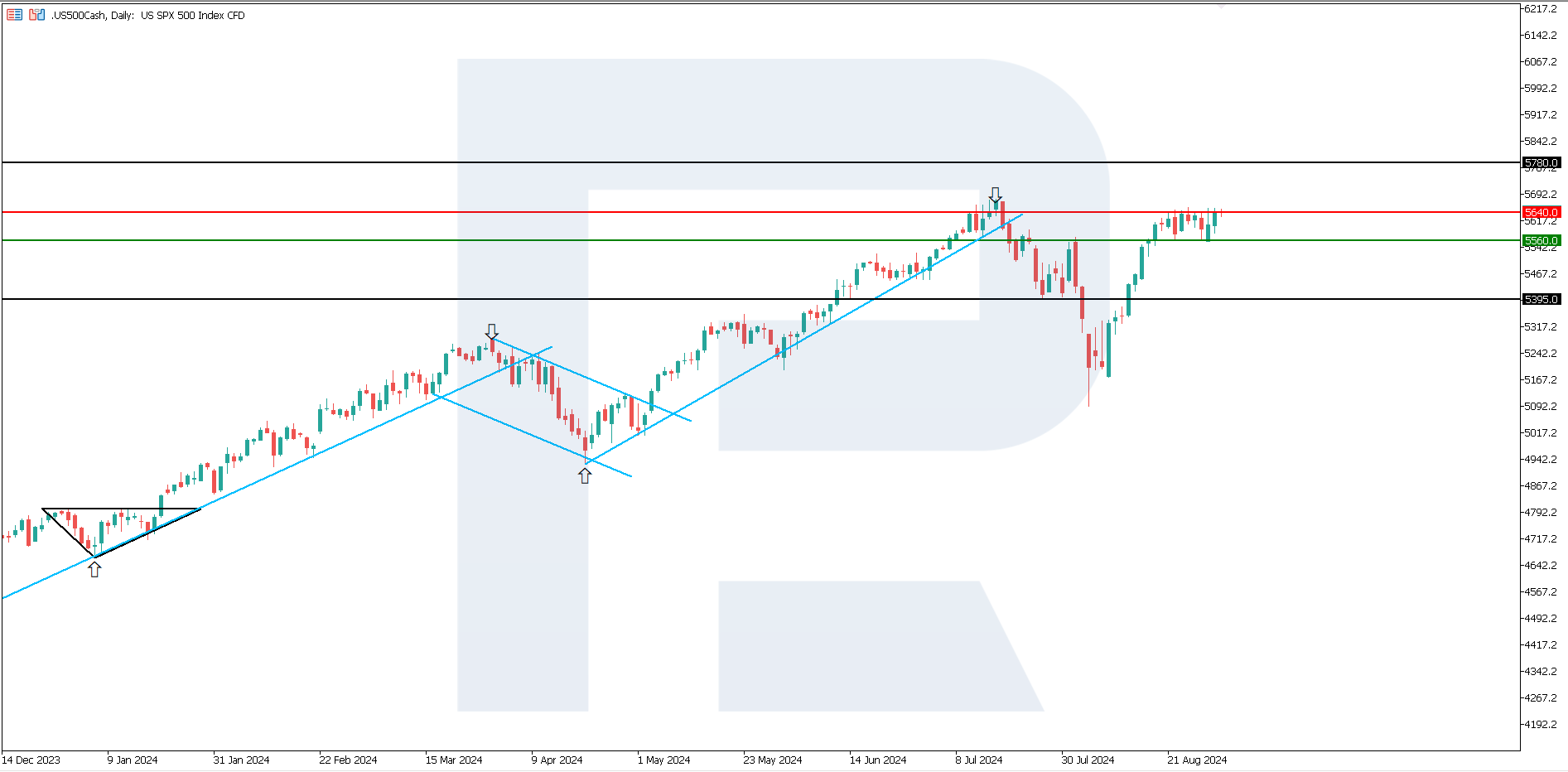The image size is (1568, 772).
Task: Click the 5167.2 price axis value
Action: click(1541, 380)
